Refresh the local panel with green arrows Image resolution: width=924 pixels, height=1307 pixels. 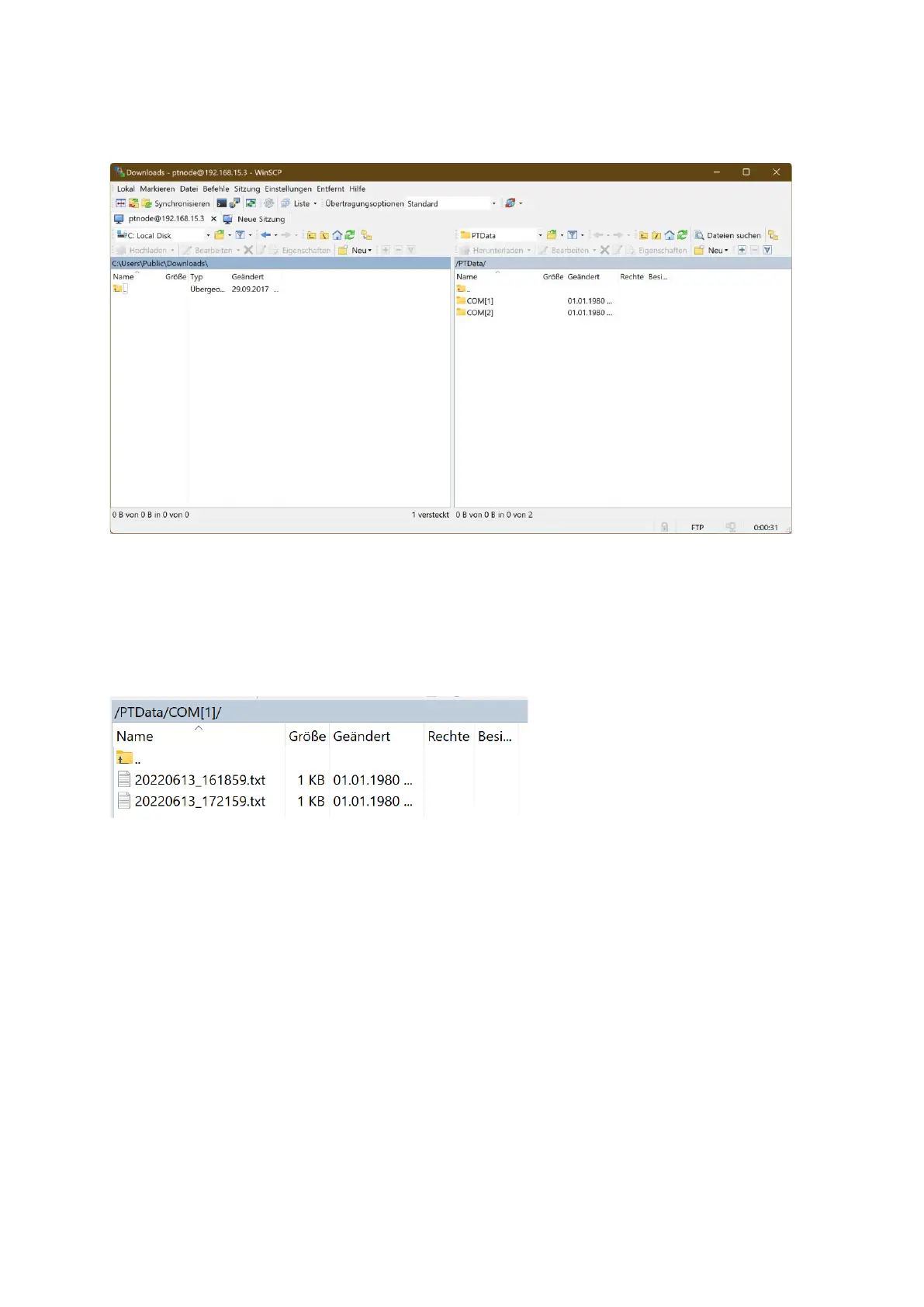(x=350, y=235)
